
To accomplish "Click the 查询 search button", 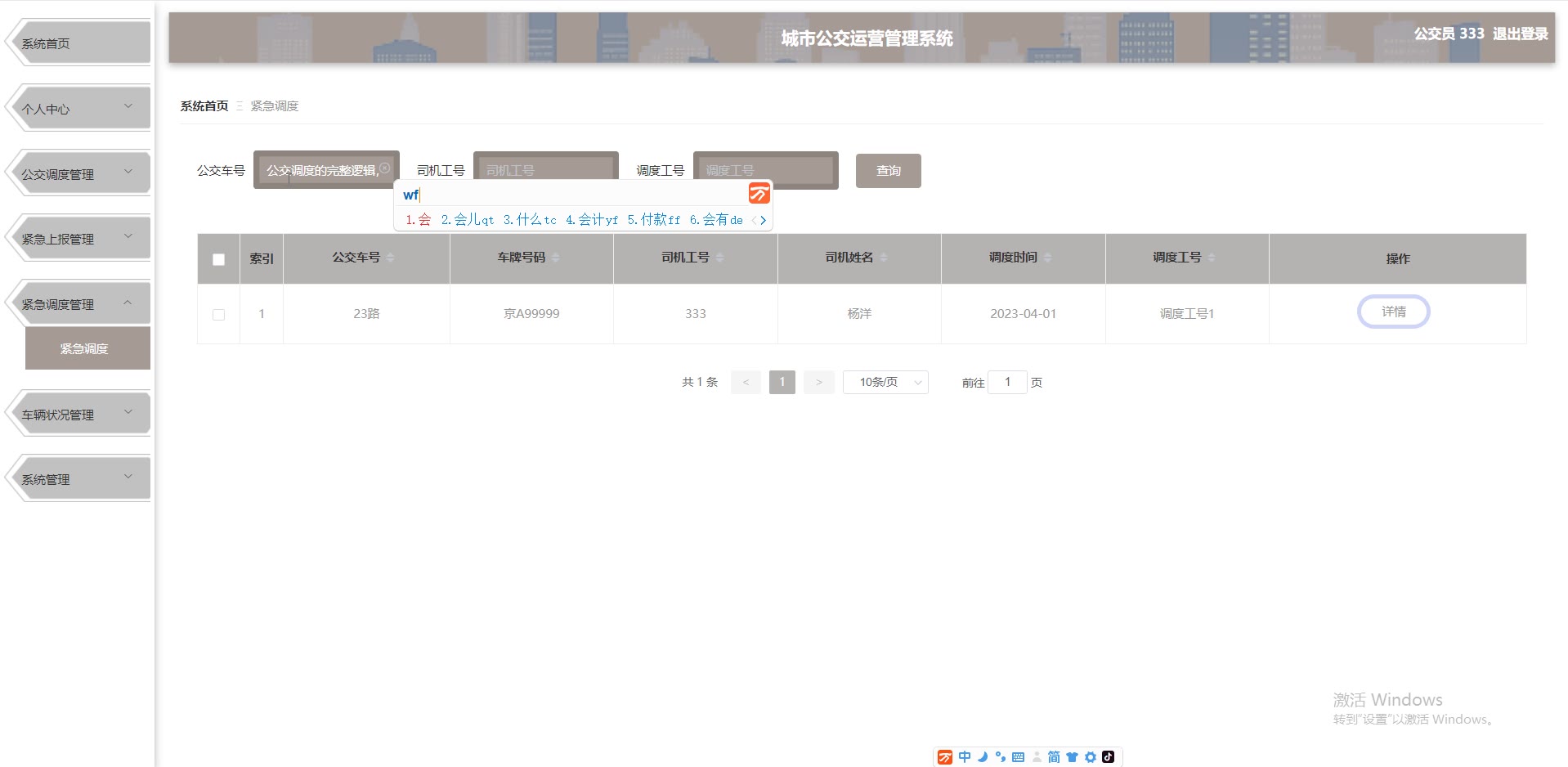I will tap(889, 171).
